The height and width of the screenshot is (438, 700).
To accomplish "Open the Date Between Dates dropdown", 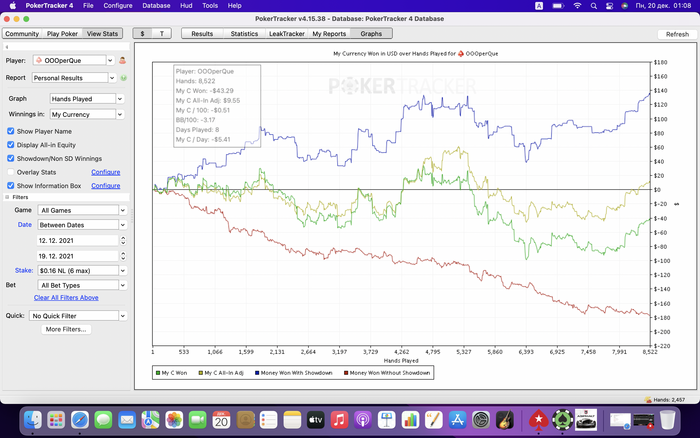I will (x=83, y=225).
